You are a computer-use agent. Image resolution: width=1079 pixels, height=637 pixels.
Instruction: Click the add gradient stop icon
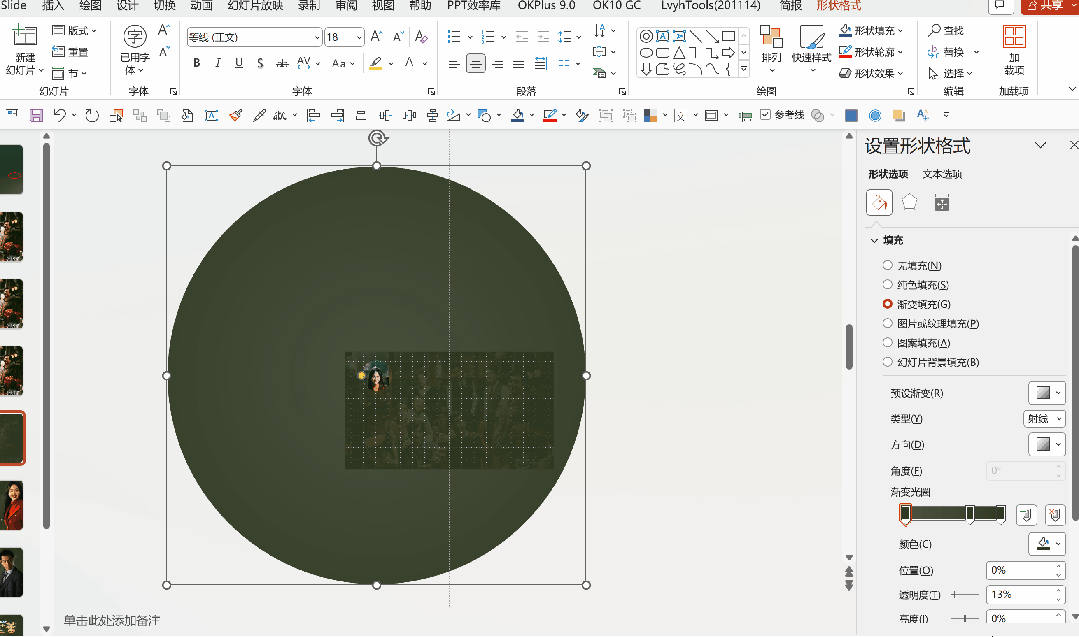[x=1026, y=514]
